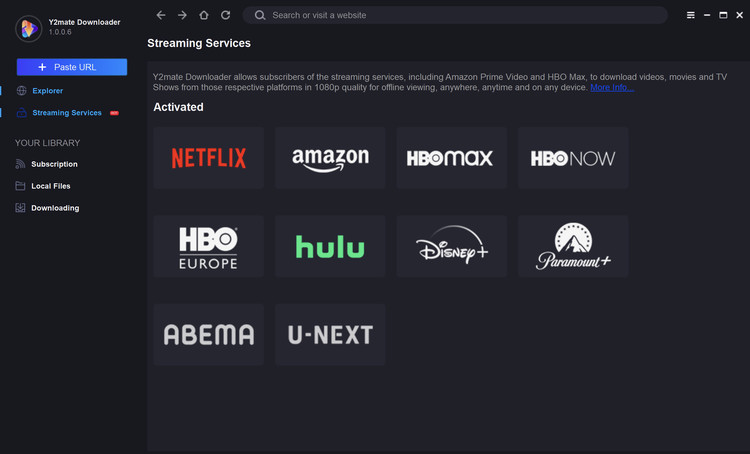This screenshot has width=750, height=454.
Task: Open Explorer in the sidebar
Action: coord(47,90)
